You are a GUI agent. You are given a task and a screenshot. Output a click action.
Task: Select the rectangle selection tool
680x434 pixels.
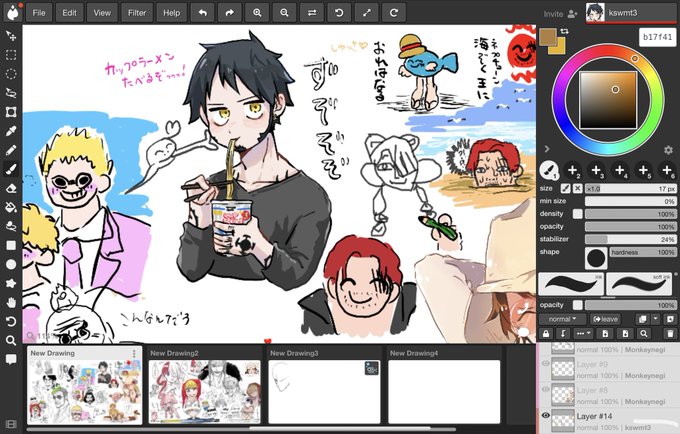(11, 55)
